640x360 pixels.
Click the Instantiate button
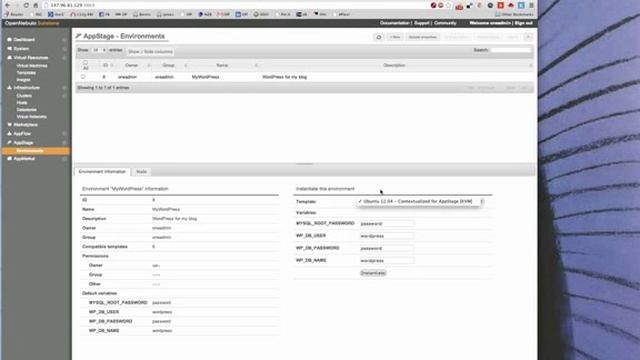point(373,273)
